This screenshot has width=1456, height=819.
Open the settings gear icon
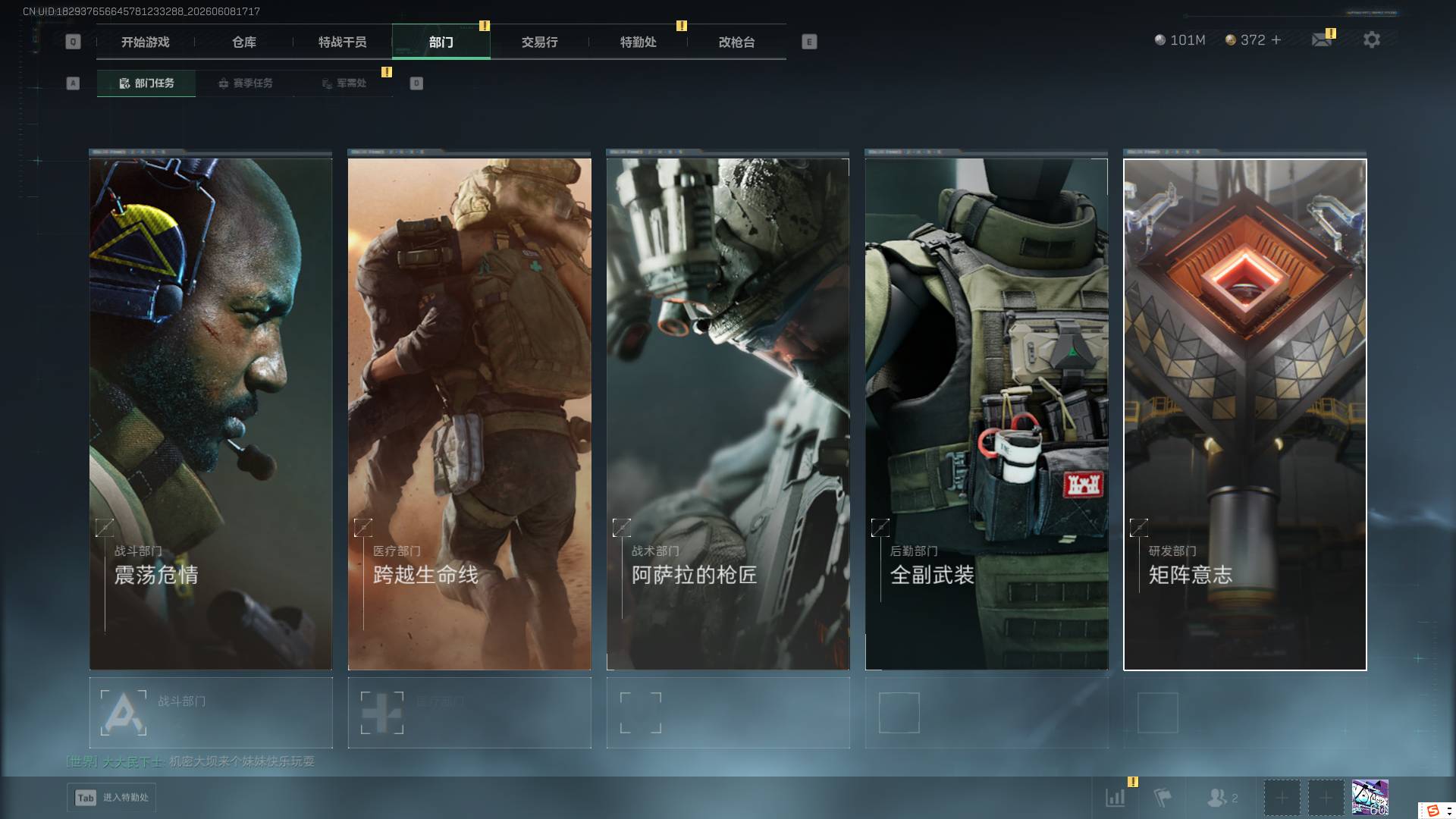(1371, 39)
